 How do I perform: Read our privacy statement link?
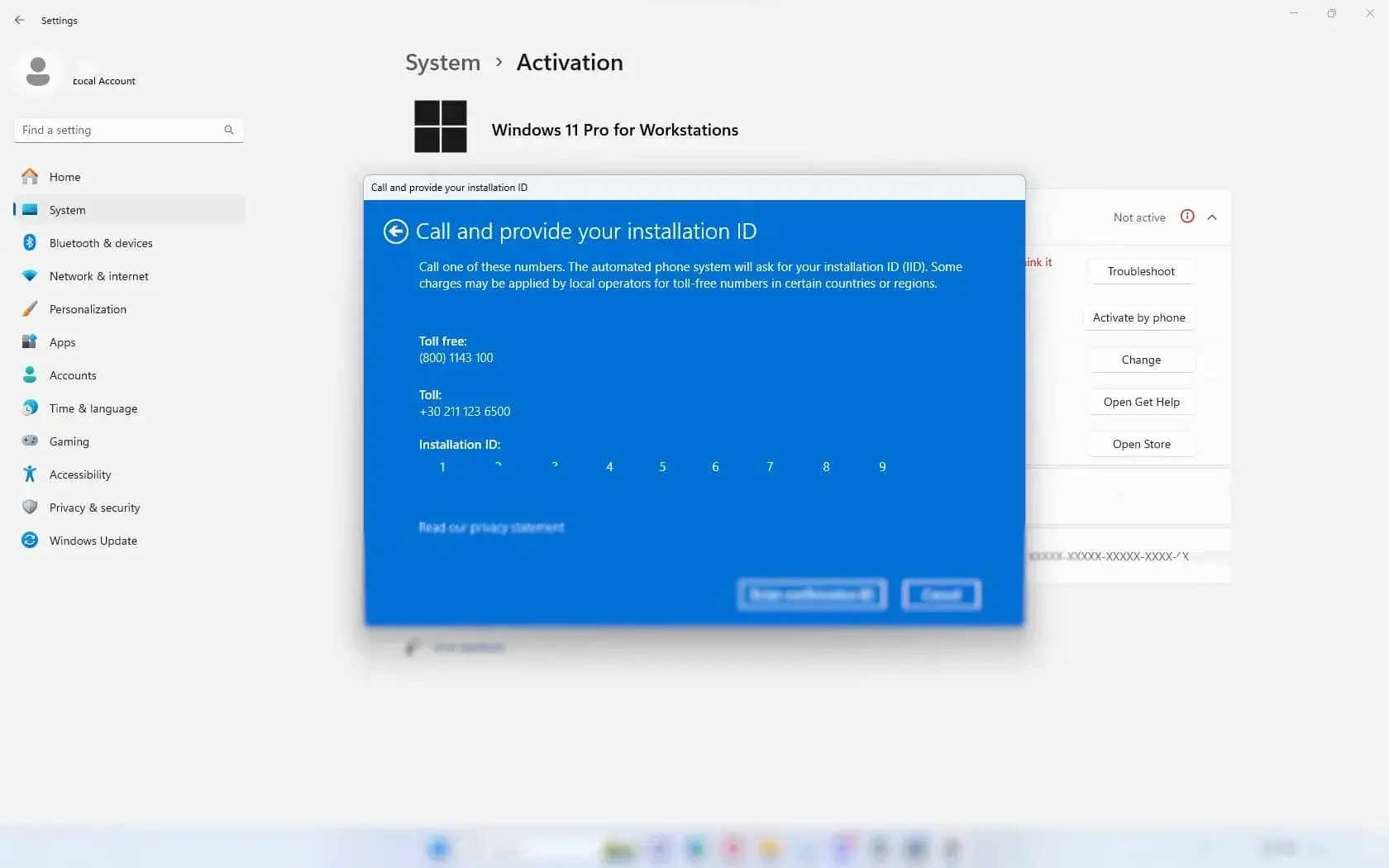pyautogui.click(x=491, y=527)
